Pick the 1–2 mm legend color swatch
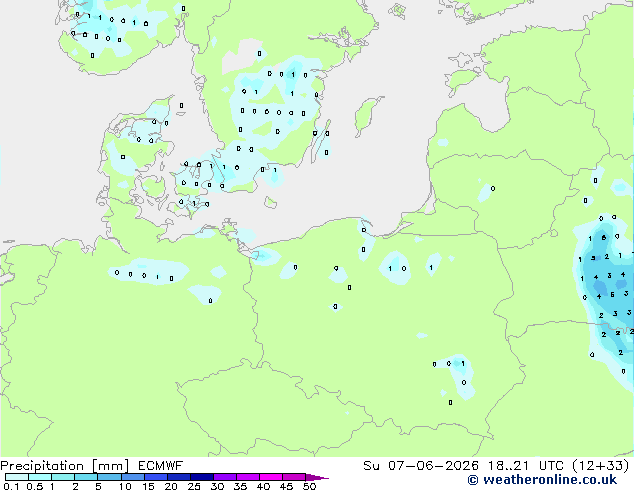Viewport: 634px width, 490px height. (63, 477)
